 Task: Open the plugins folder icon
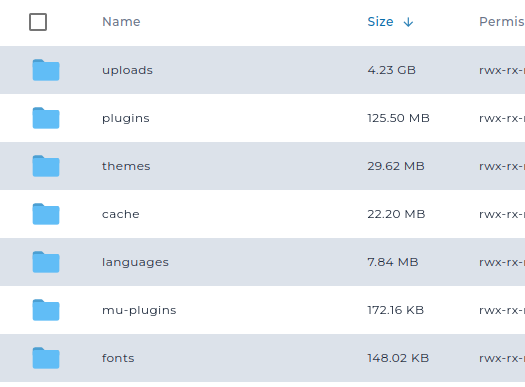(x=46, y=118)
